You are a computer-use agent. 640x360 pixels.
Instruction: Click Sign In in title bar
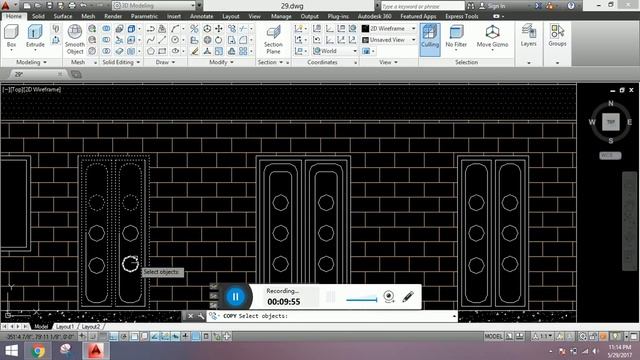(492, 6)
